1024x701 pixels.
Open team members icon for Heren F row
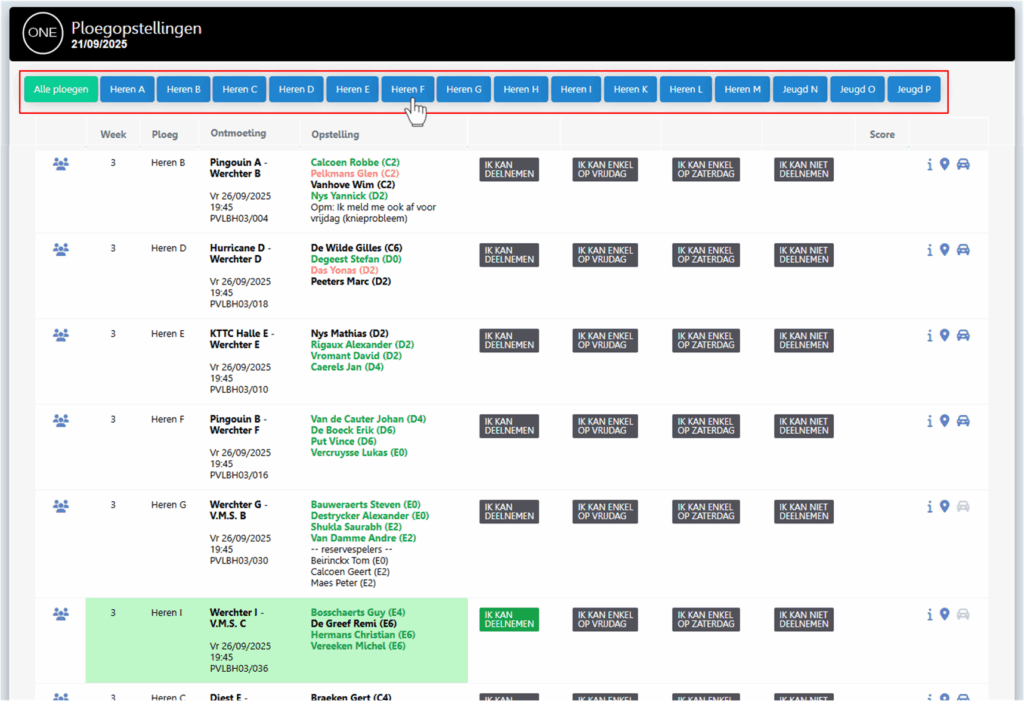tap(61, 421)
